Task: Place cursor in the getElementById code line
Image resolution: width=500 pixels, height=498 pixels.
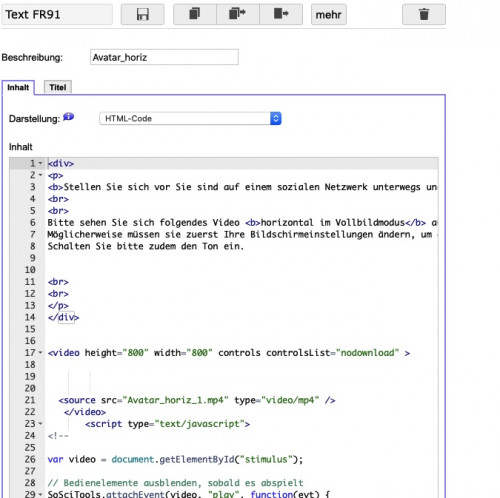Action: pos(175,459)
